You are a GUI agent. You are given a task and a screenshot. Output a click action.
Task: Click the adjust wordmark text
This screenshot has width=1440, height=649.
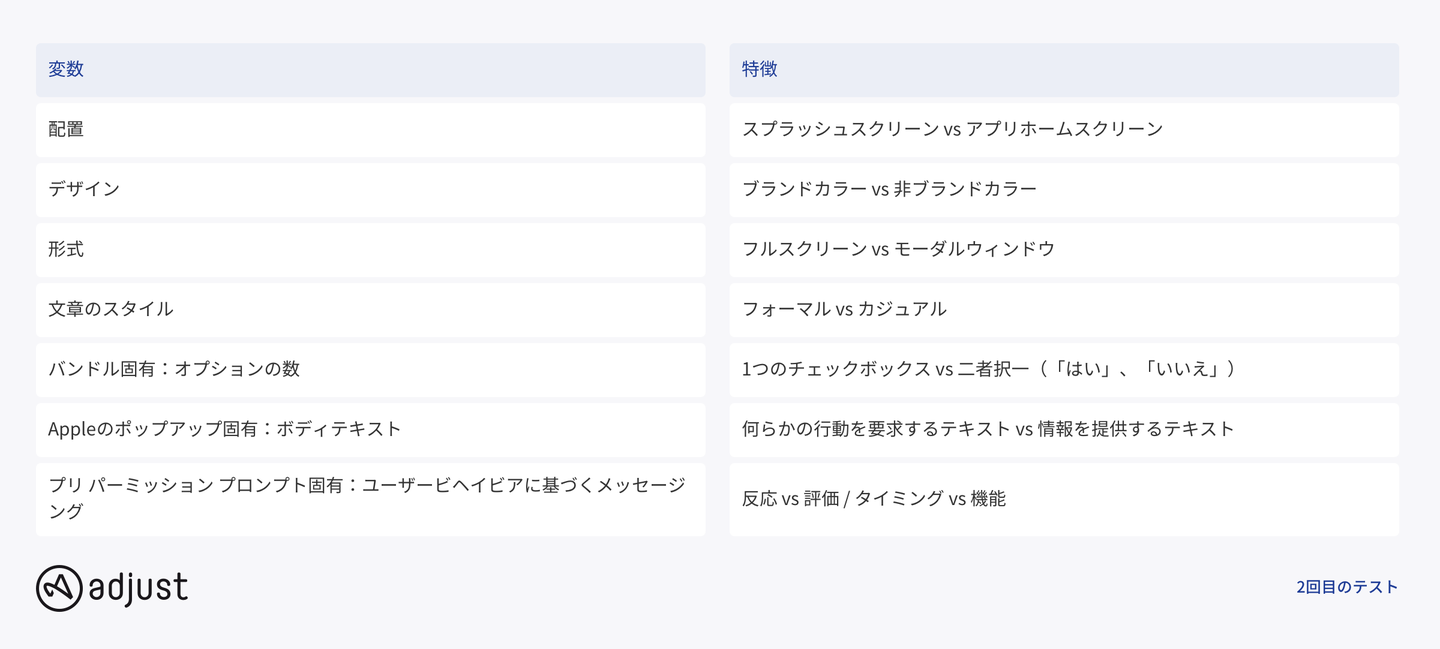[x=138, y=588]
